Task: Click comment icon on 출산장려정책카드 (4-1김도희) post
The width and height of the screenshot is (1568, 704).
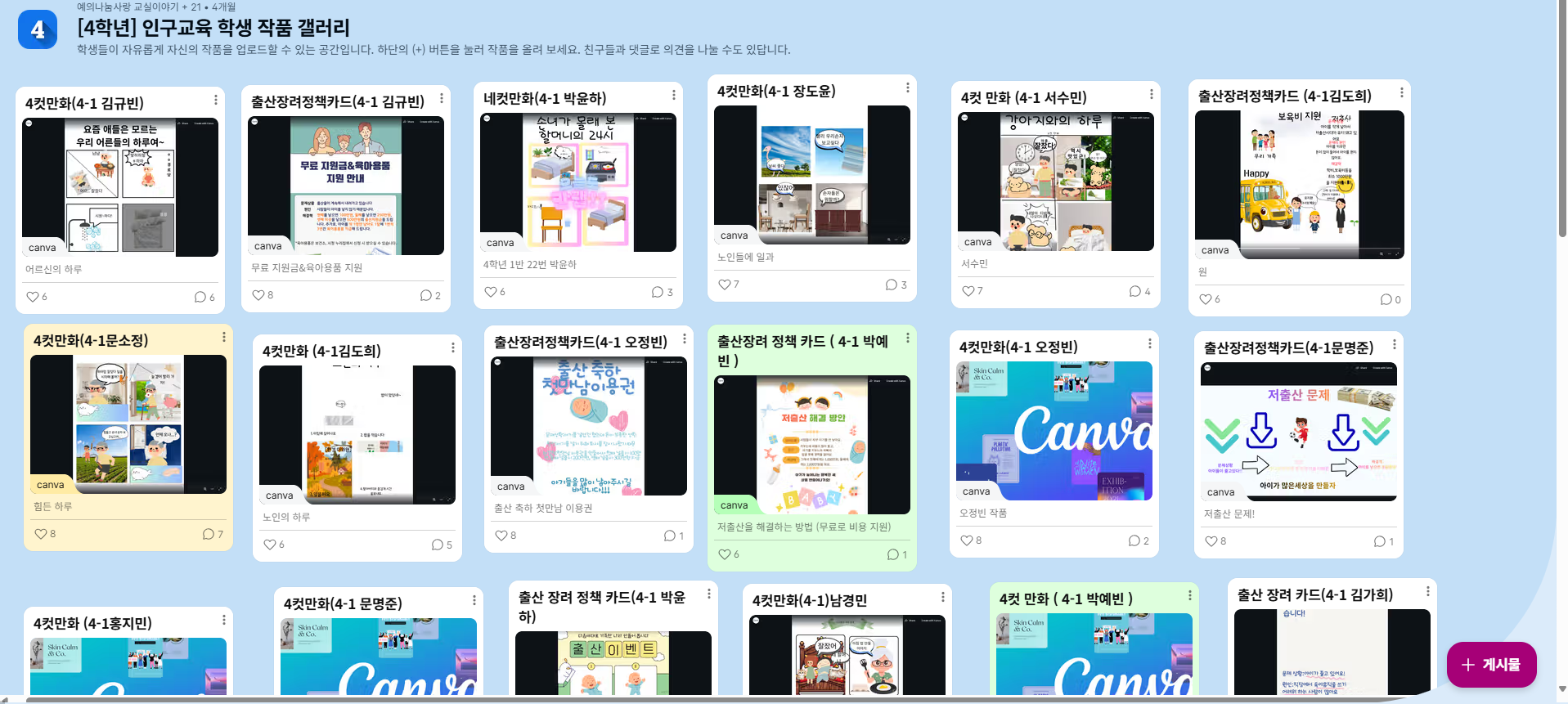Action: tap(1386, 299)
